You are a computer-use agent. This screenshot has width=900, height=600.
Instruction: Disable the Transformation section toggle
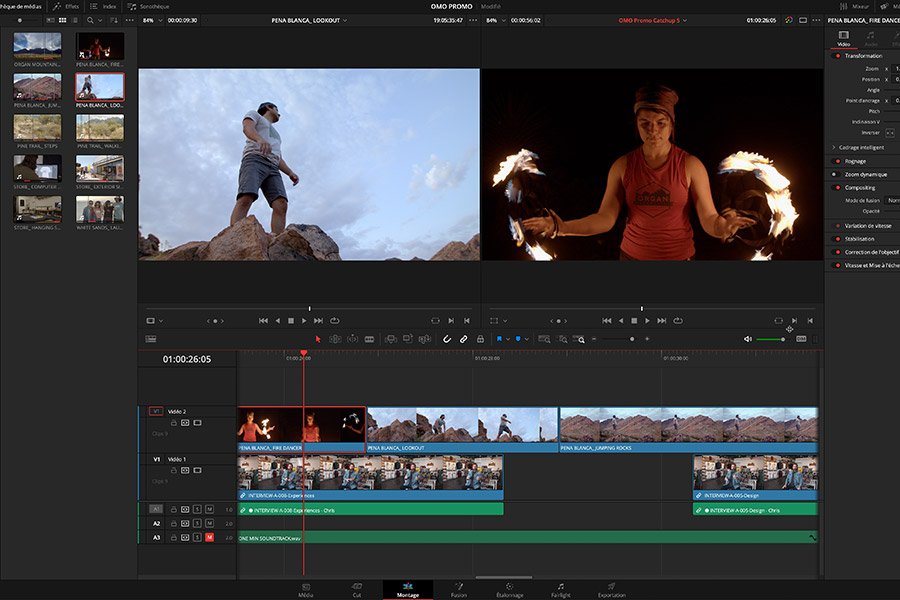pyautogui.click(x=836, y=55)
